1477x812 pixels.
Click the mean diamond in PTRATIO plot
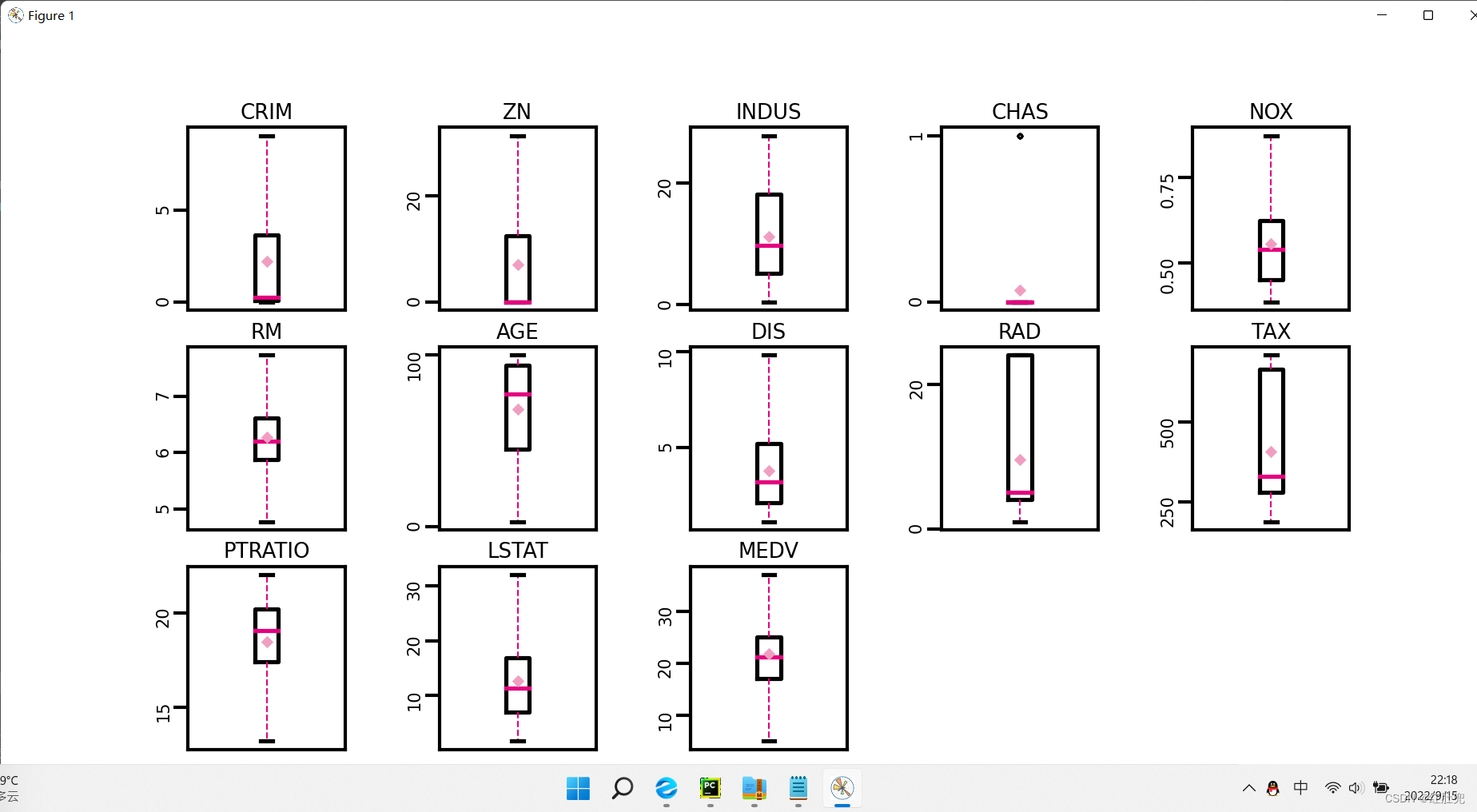tap(267, 642)
